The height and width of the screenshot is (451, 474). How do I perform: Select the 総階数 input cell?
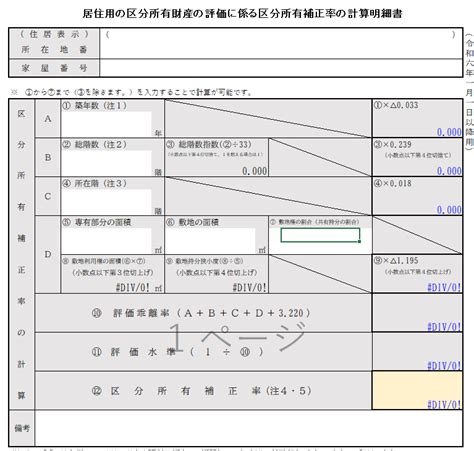point(106,163)
